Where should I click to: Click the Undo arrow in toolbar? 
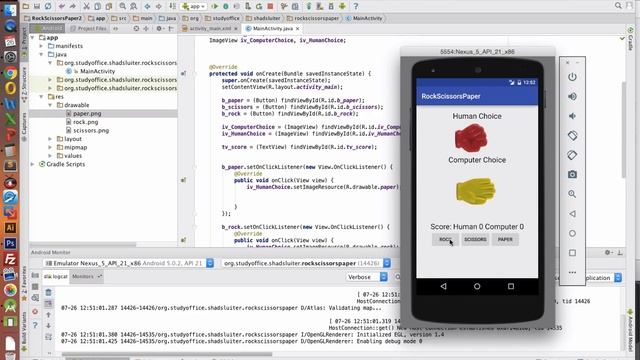pos(62,6)
